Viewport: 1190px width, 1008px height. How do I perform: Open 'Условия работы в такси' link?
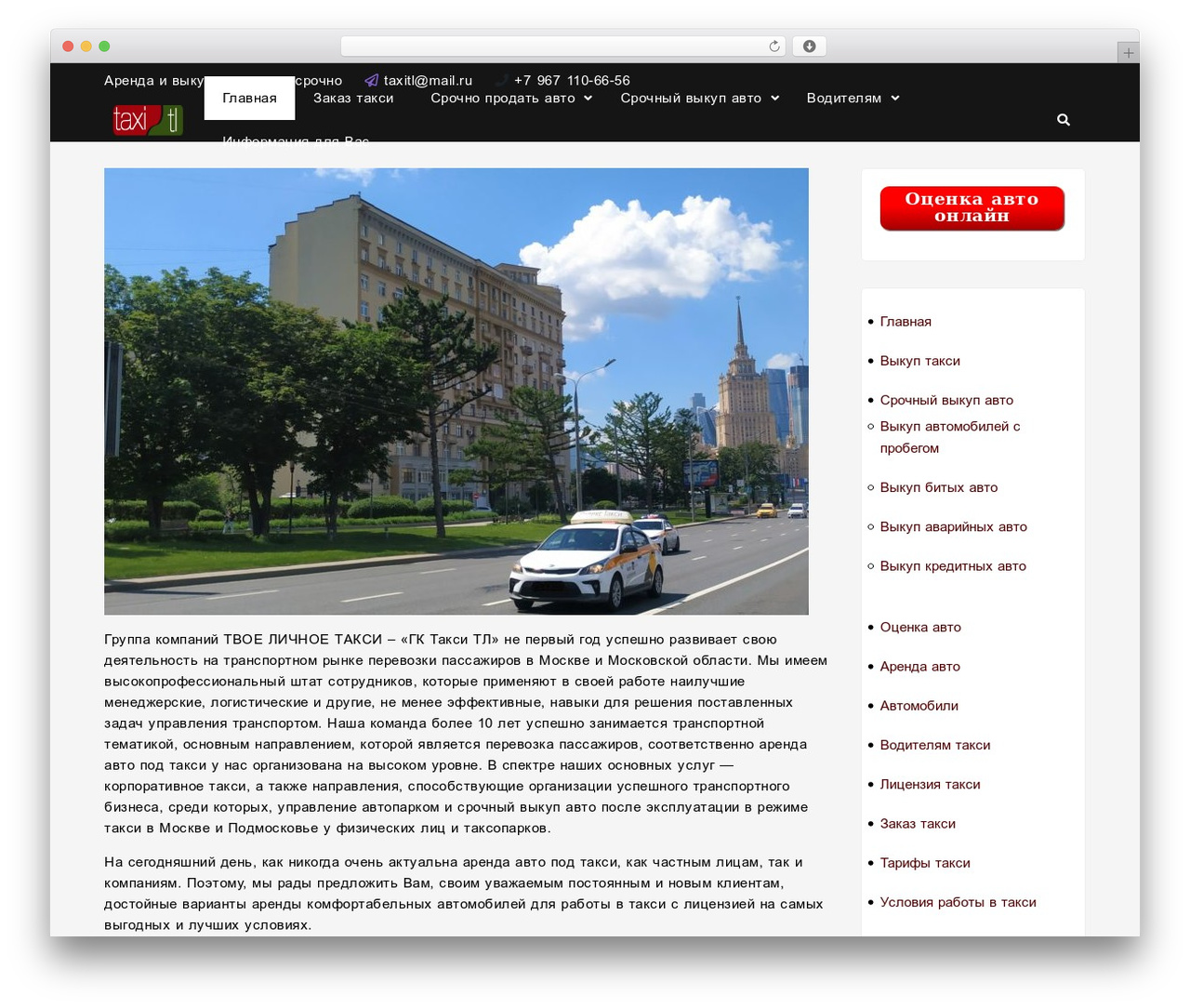(x=959, y=901)
